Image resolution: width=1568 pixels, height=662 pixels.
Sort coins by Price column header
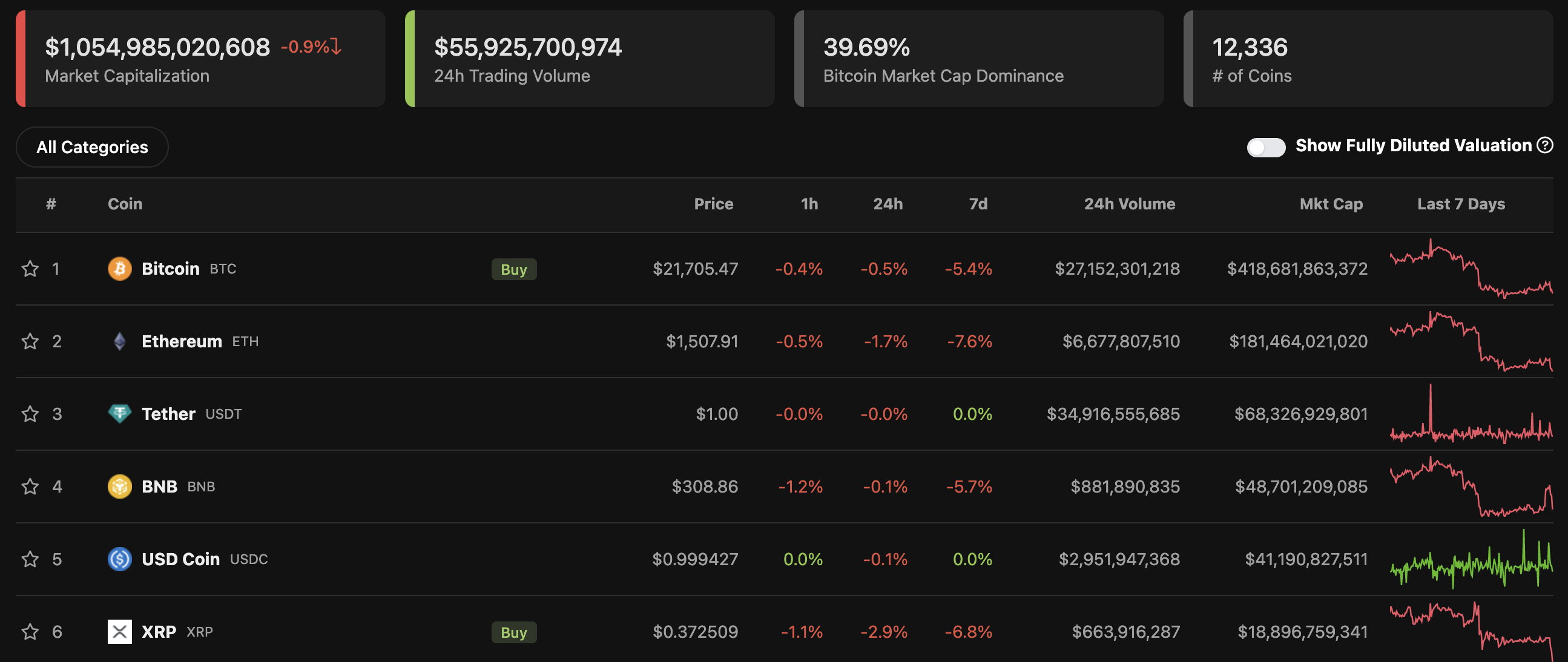pos(713,204)
